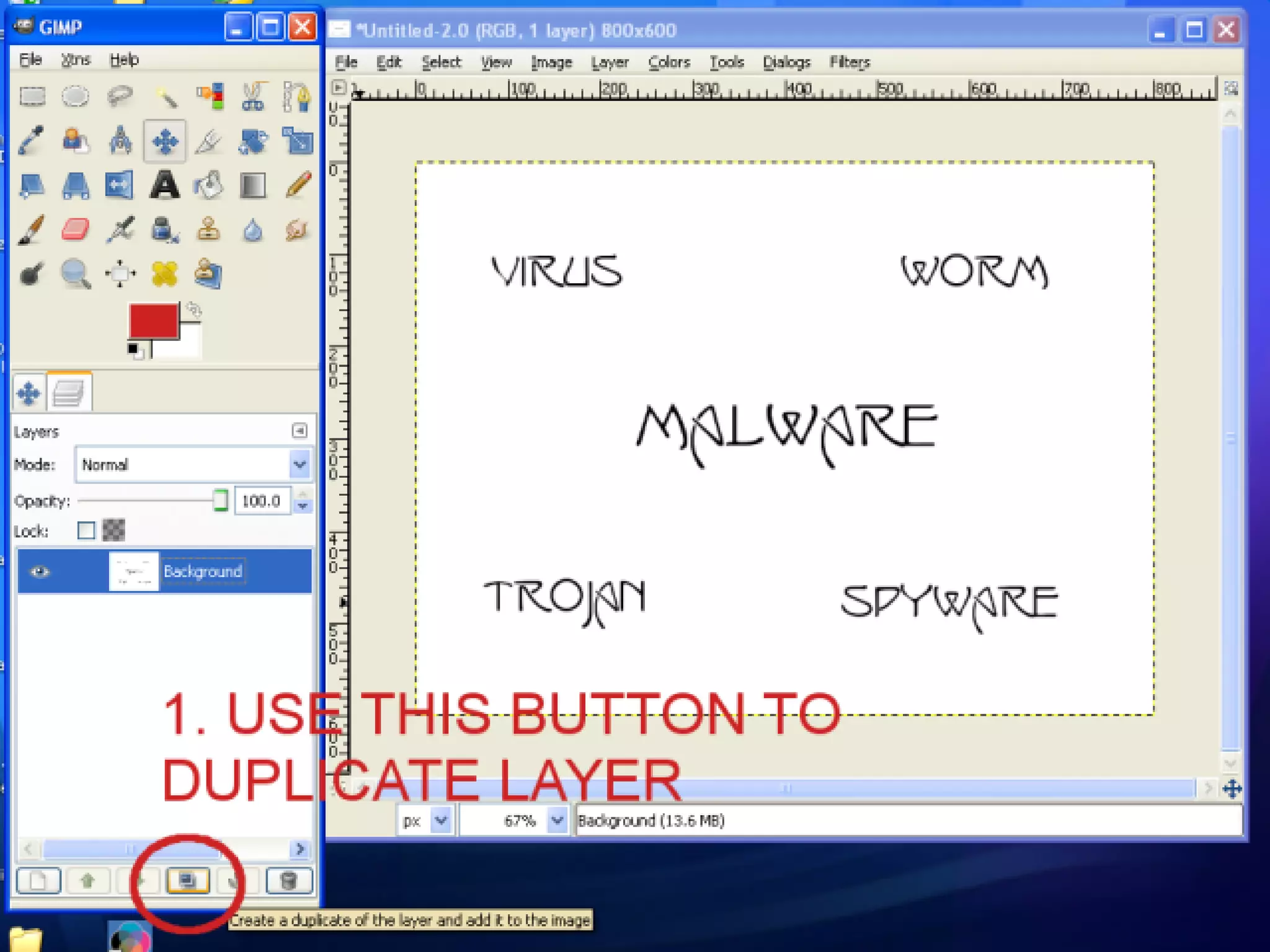Select the Eraser tool
This screenshot has height=952, width=1270.
click(x=75, y=229)
